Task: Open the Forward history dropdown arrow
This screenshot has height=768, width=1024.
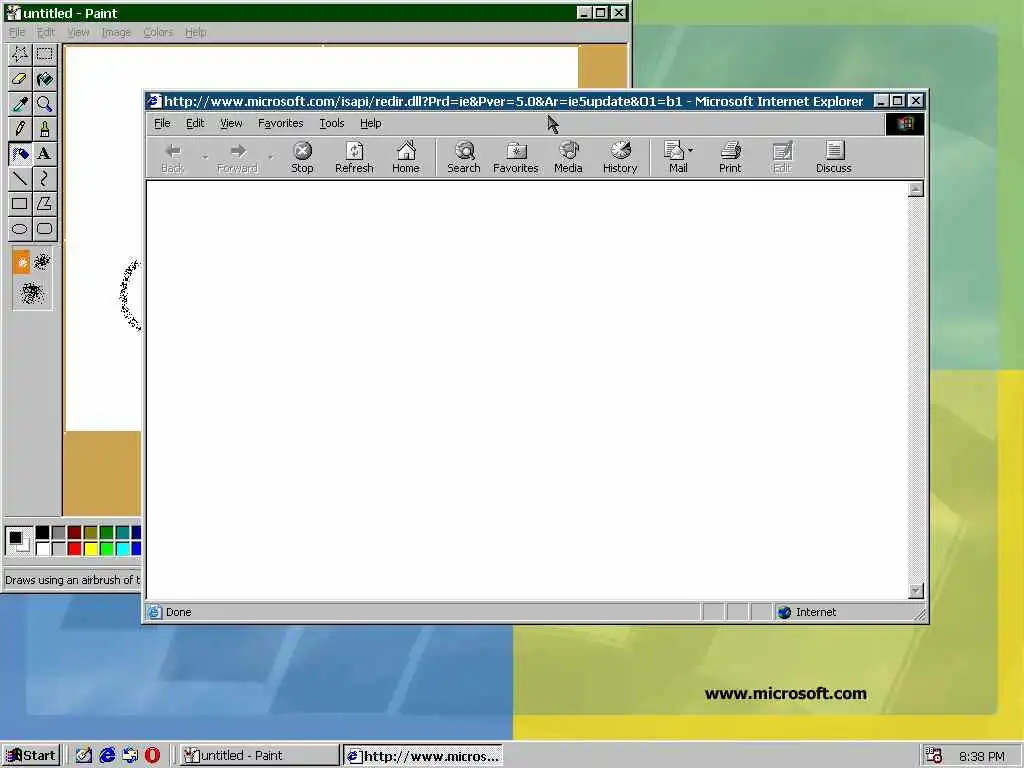Action: [270, 157]
